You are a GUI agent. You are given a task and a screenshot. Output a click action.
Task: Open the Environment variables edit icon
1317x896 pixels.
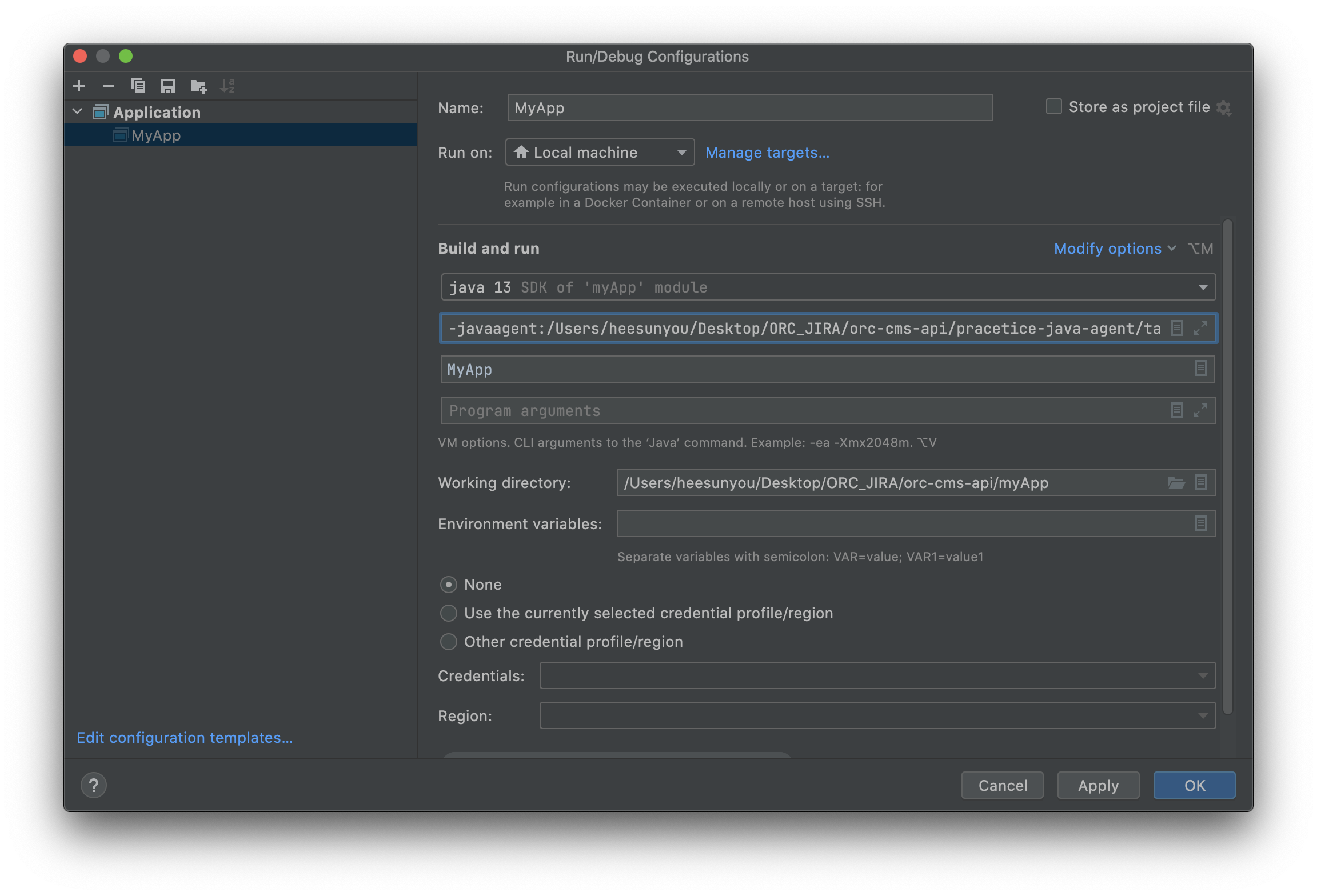(1200, 523)
